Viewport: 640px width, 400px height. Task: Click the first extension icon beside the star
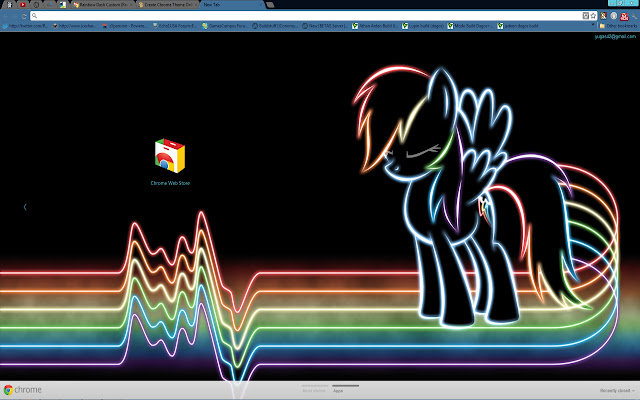click(x=603, y=16)
